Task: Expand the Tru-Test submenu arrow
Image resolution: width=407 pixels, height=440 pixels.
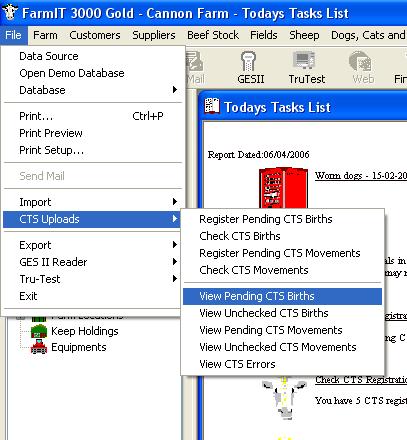Action: click(174, 279)
